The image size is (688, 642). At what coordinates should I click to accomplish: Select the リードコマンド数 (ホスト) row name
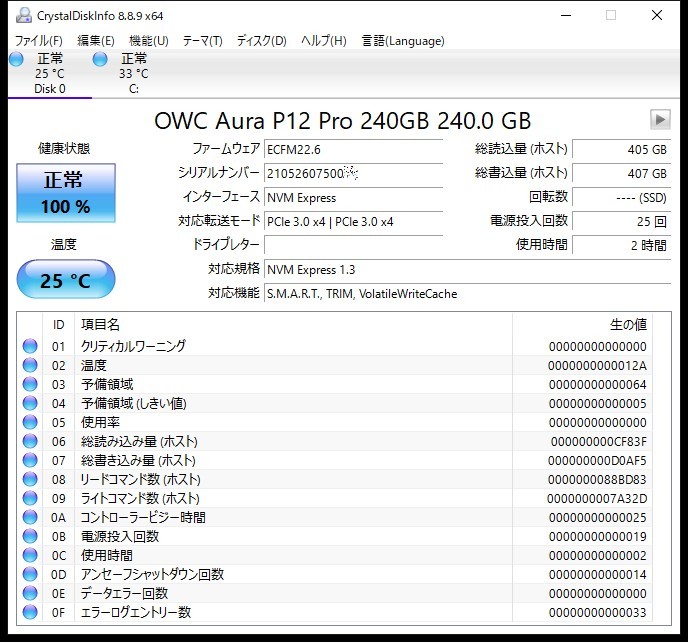pos(140,479)
